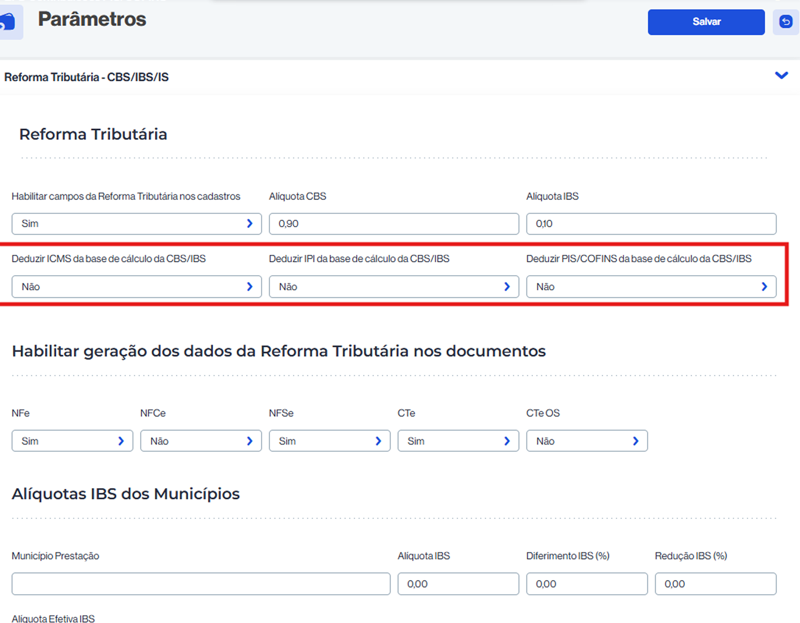Click the arrow in the CTe dropdown
800x623 pixels.
pos(506,441)
